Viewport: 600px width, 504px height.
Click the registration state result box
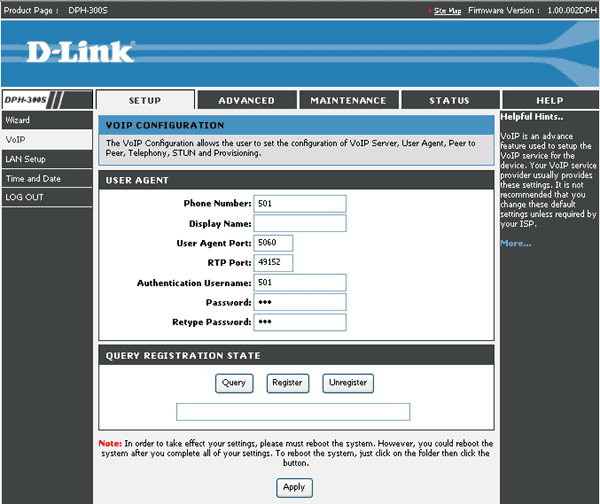click(293, 412)
